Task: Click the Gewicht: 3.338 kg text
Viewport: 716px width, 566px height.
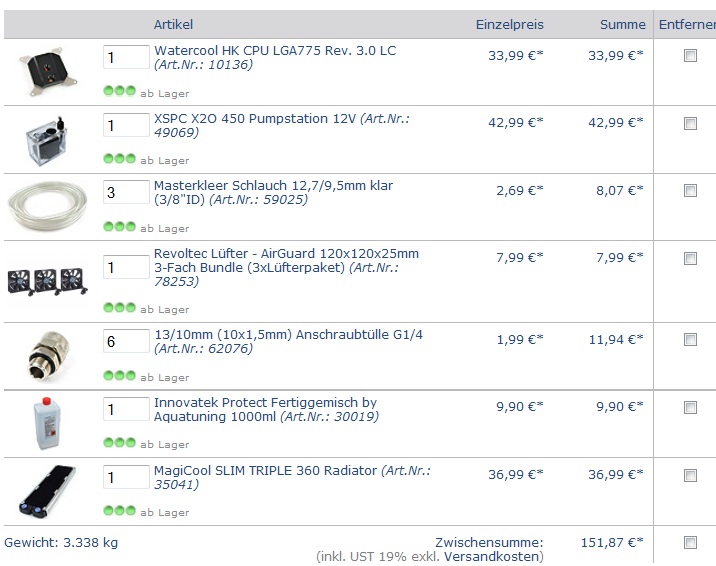Action: coord(61,542)
